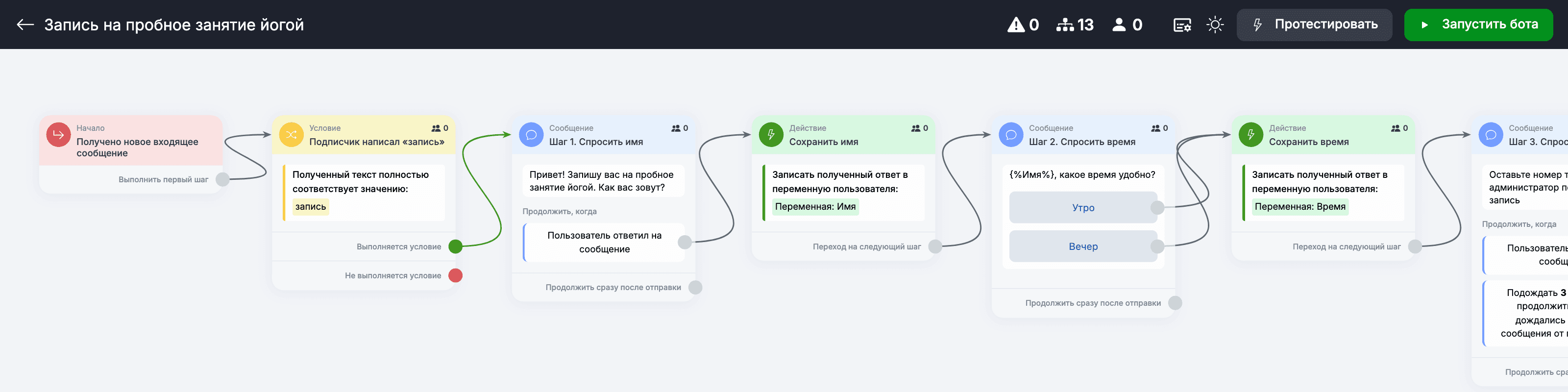Click Получено новое входящее сообщение title
The width and height of the screenshot is (1568, 392).
(138, 147)
